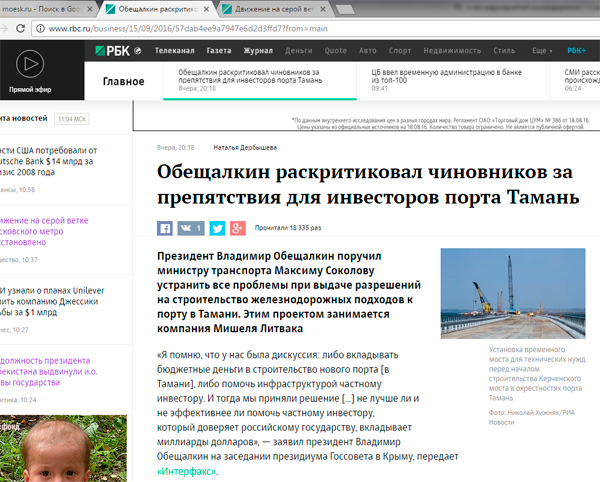
Task: Click the Twitter share icon
Action: coord(218,228)
